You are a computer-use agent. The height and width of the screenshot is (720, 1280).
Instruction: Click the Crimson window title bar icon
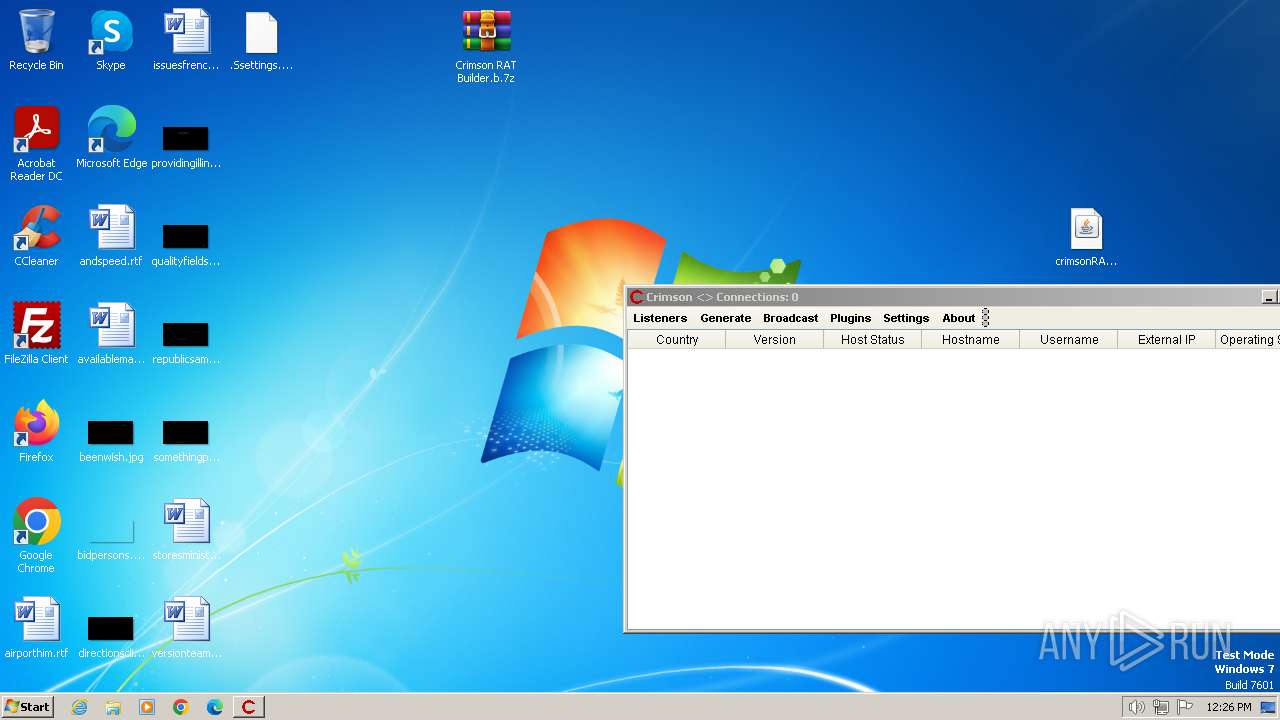pos(636,297)
